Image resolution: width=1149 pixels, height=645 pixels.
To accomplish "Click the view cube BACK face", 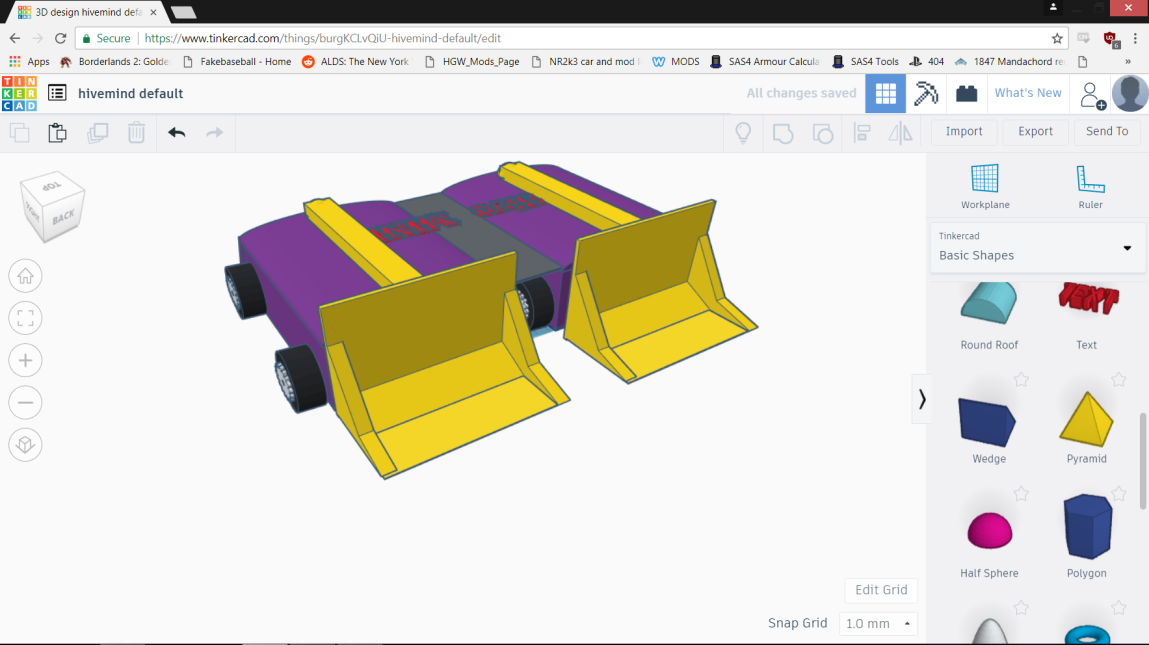I will click(x=63, y=217).
